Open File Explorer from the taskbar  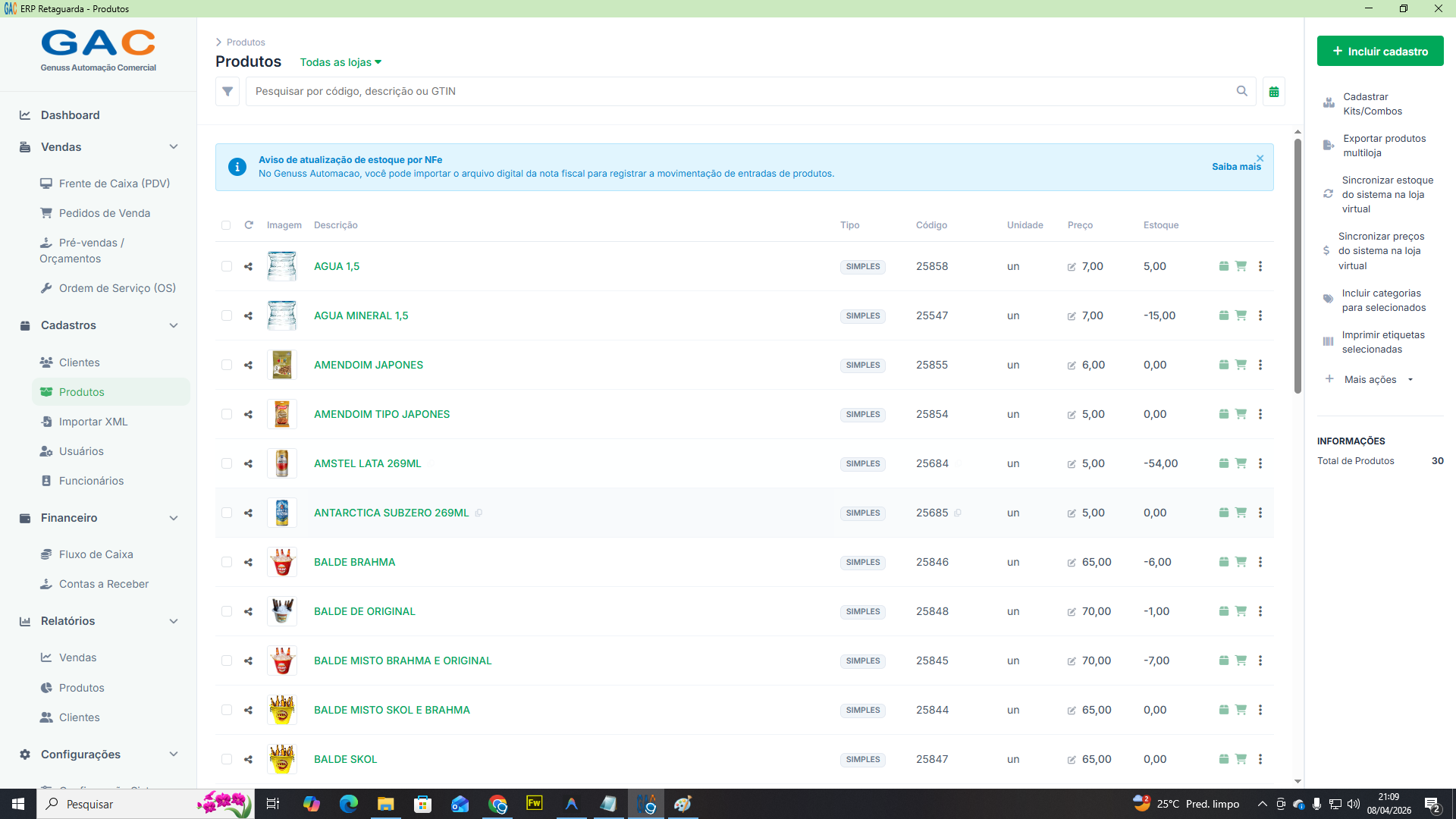(x=385, y=804)
